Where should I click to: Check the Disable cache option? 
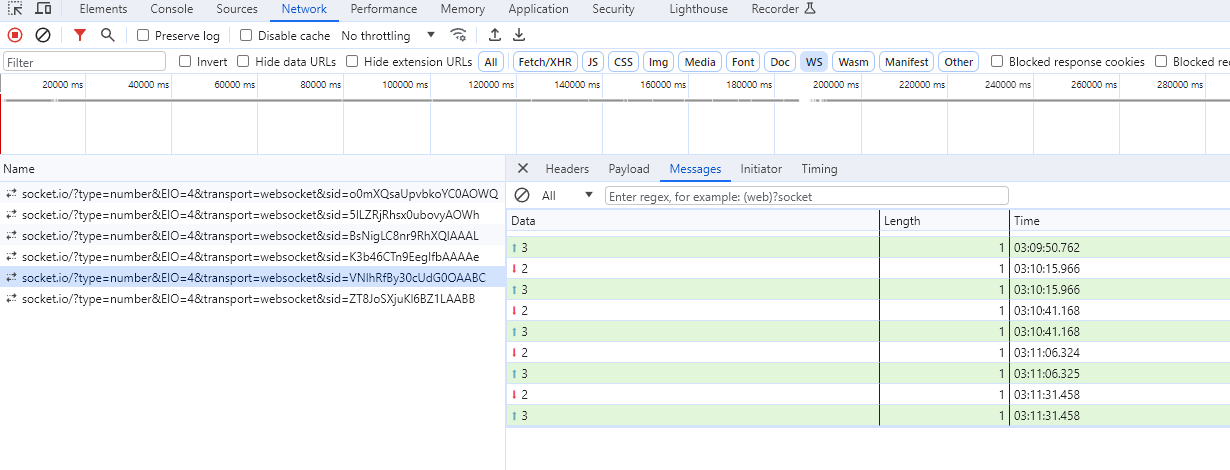pyautogui.click(x=247, y=35)
